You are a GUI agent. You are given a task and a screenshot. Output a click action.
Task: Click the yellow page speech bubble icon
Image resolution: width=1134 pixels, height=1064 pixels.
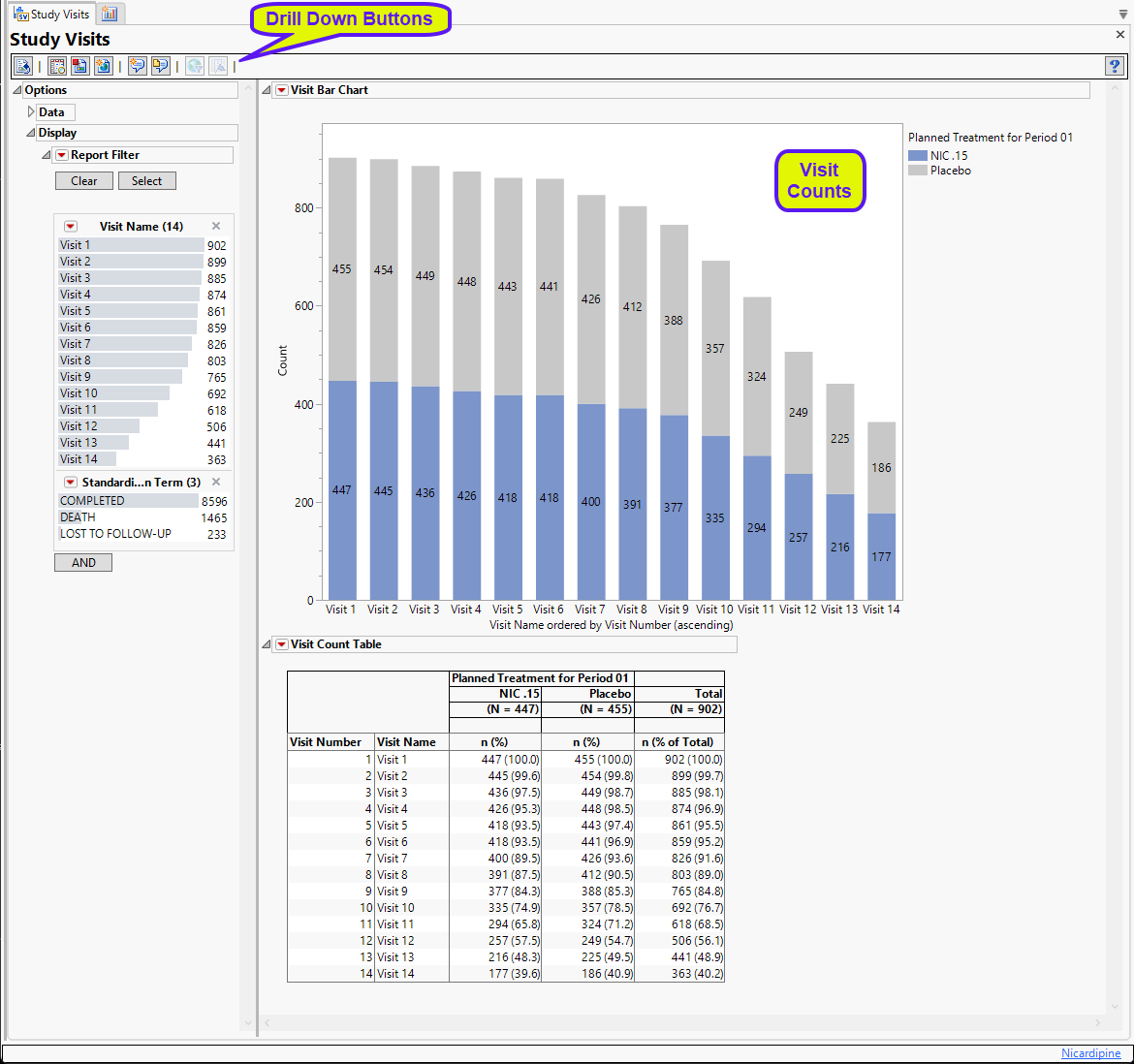point(160,66)
